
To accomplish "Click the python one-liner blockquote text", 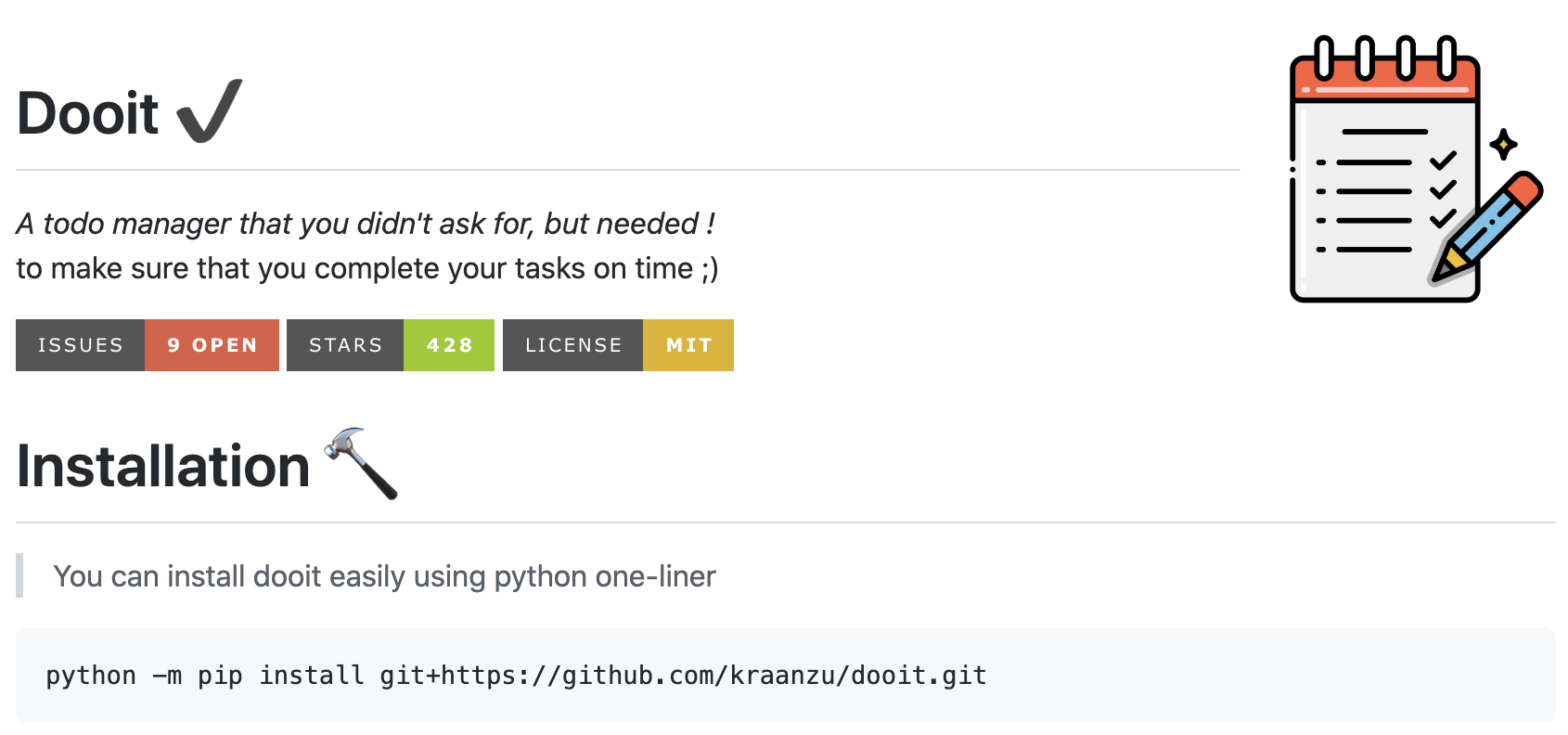I will 384,576.
